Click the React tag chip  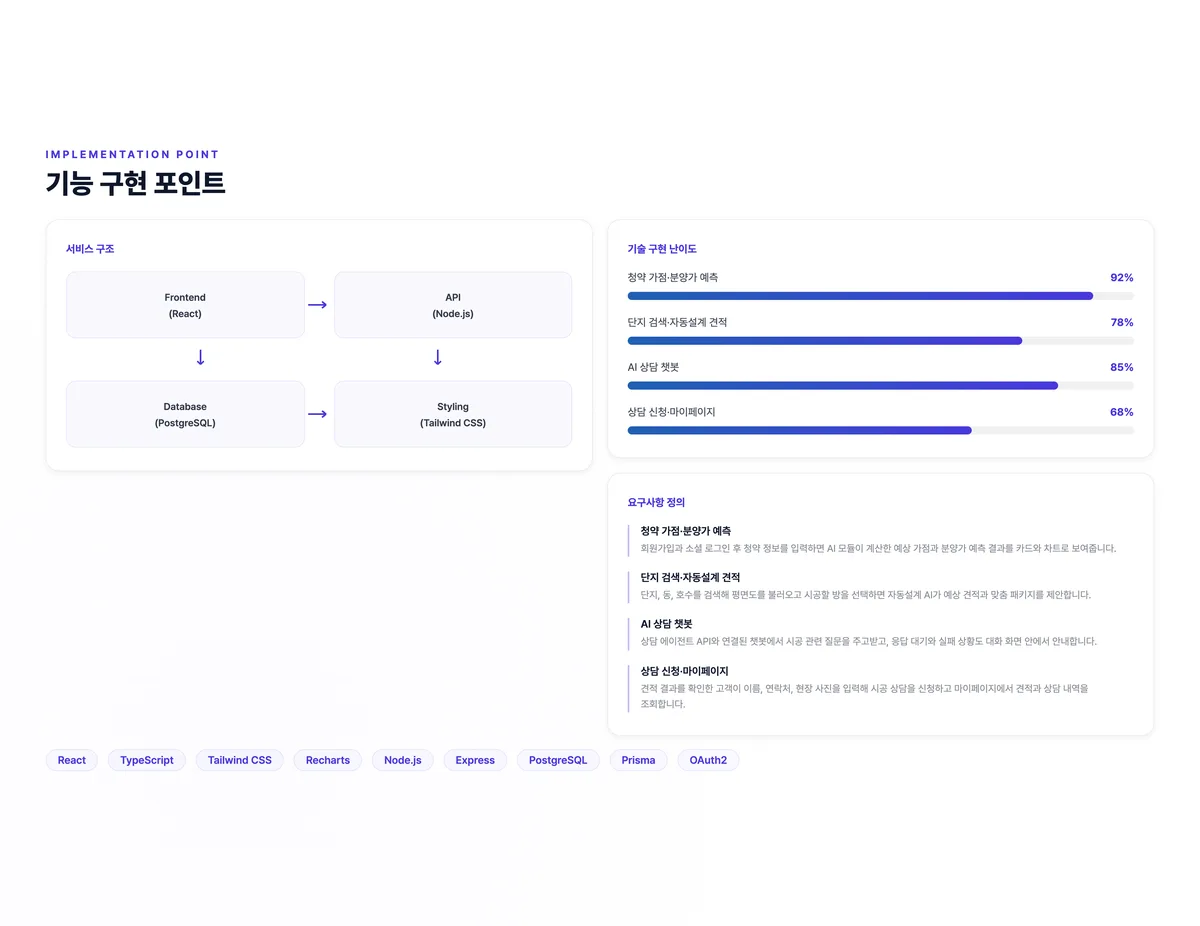point(72,760)
